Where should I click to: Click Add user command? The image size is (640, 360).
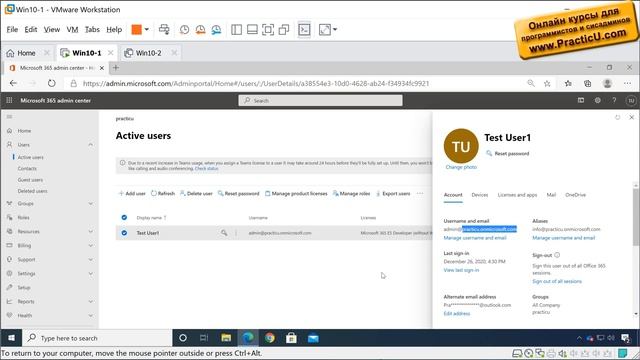pos(132,193)
